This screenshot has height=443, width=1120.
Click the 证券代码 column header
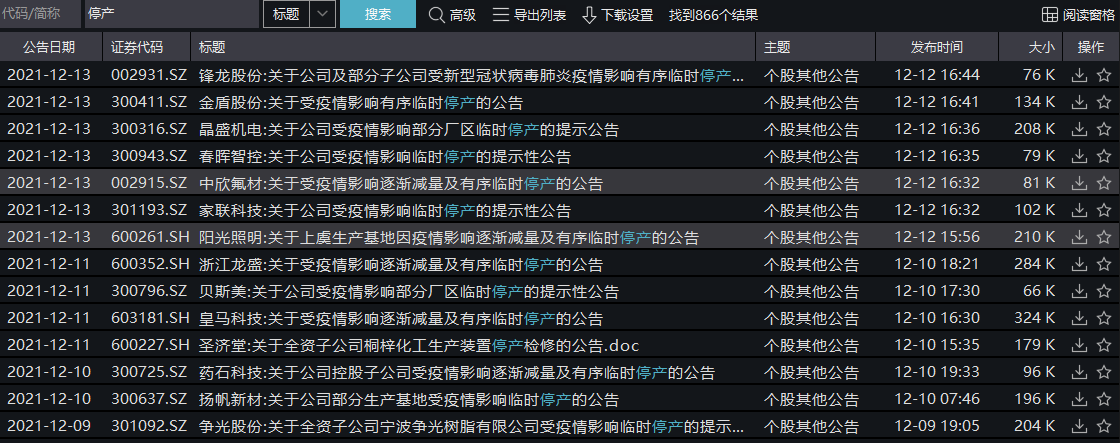(x=137, y=47)
